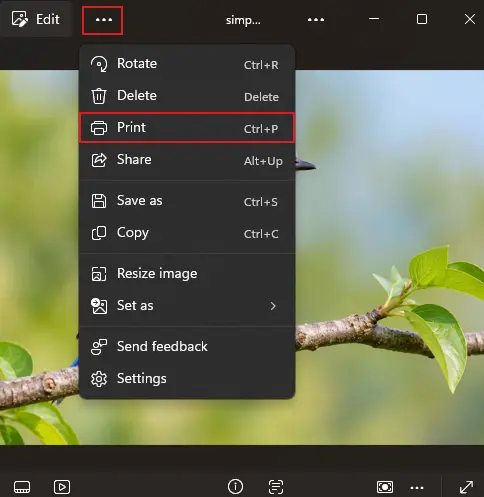Click the Settings gear icon

tap(99, 379)
